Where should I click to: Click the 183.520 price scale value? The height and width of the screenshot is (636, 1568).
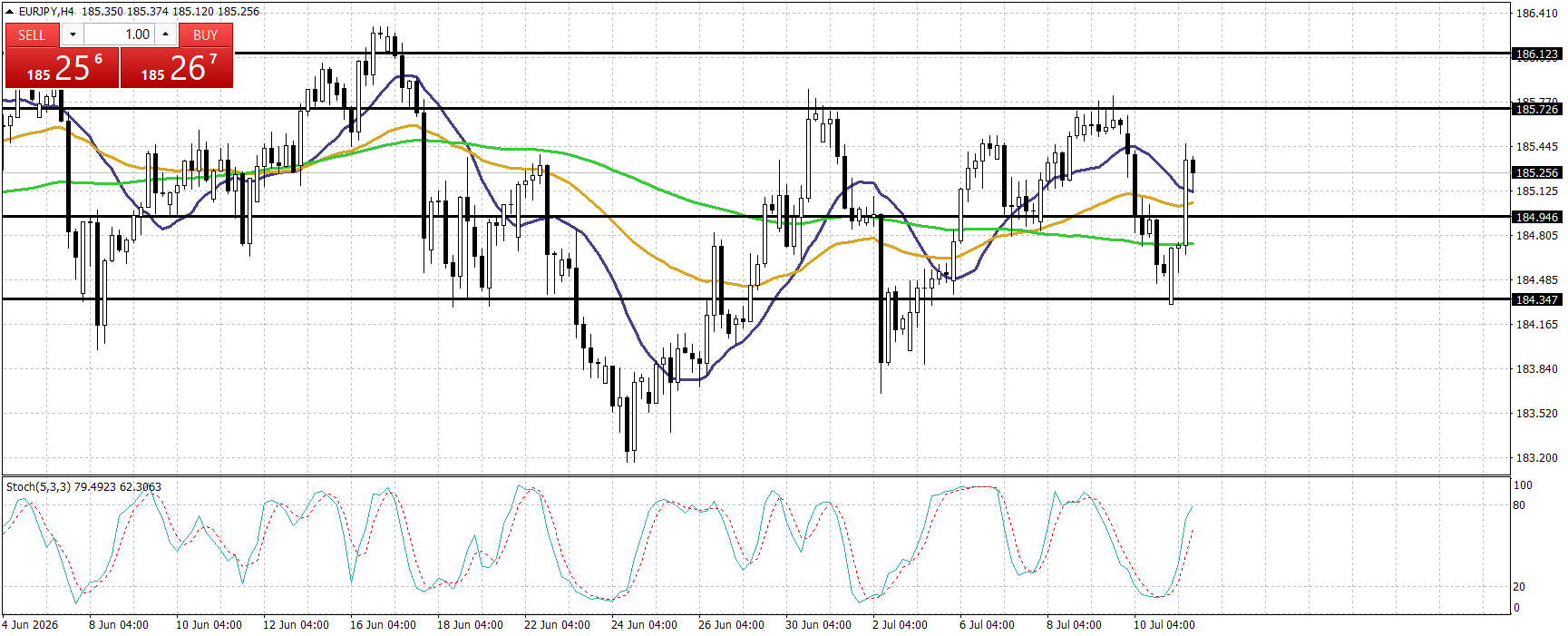tap(1537, 414)
